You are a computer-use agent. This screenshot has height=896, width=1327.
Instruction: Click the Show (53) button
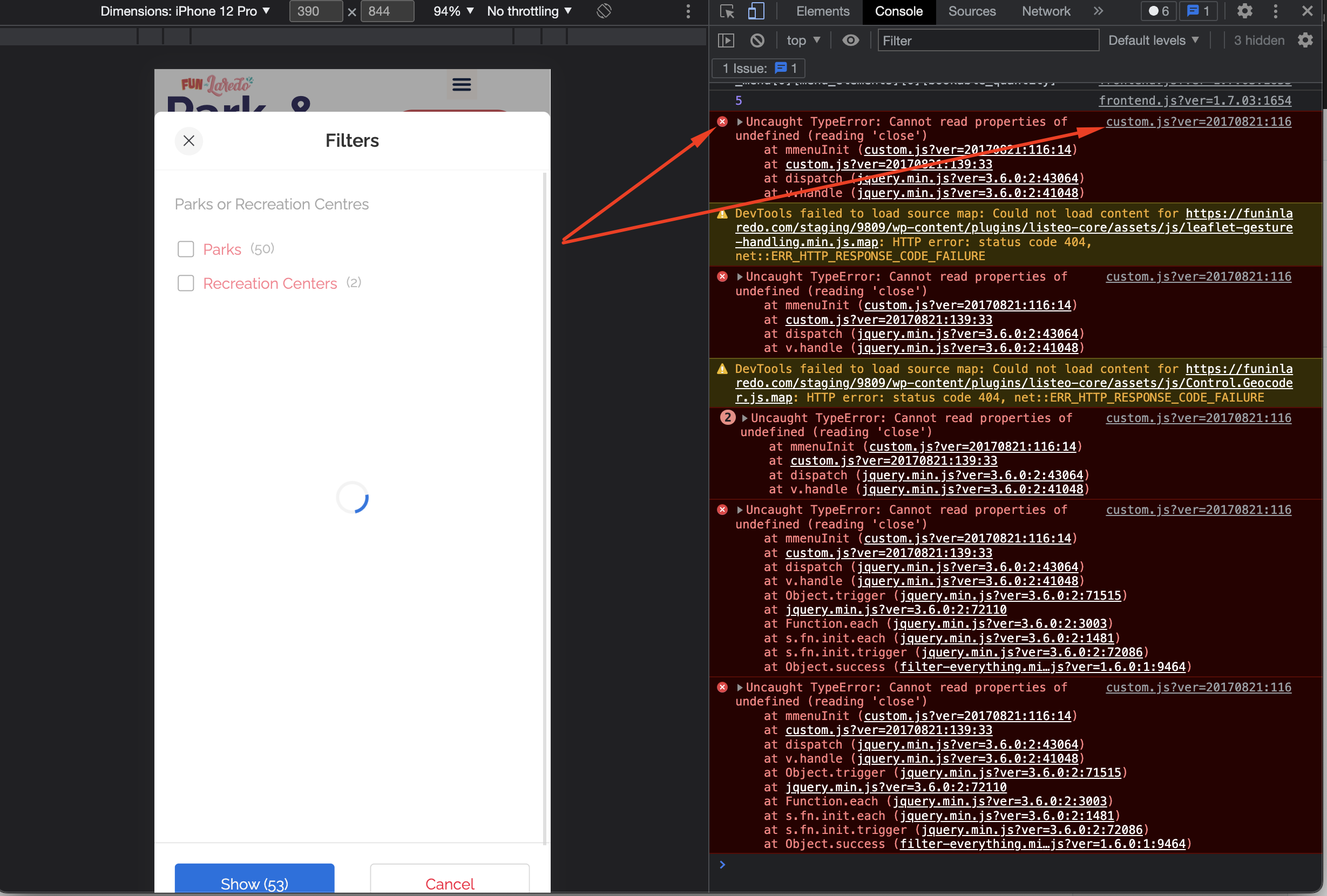255,879
